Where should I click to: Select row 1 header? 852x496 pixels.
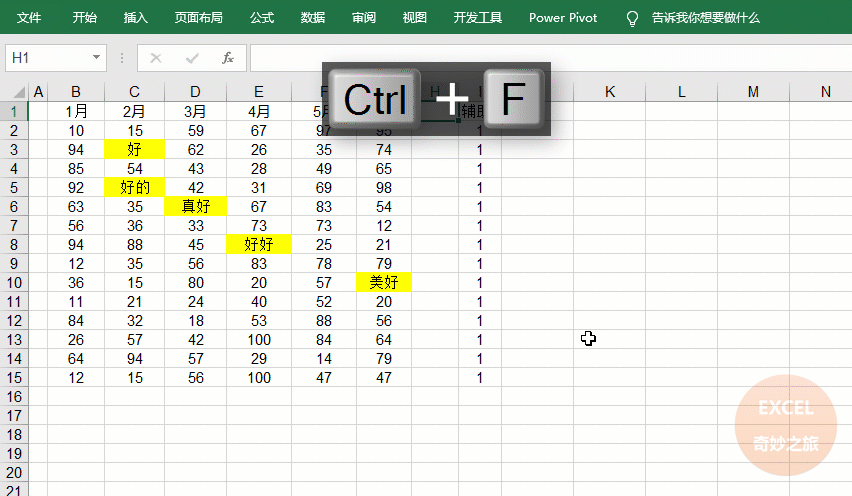pos(14,111)
